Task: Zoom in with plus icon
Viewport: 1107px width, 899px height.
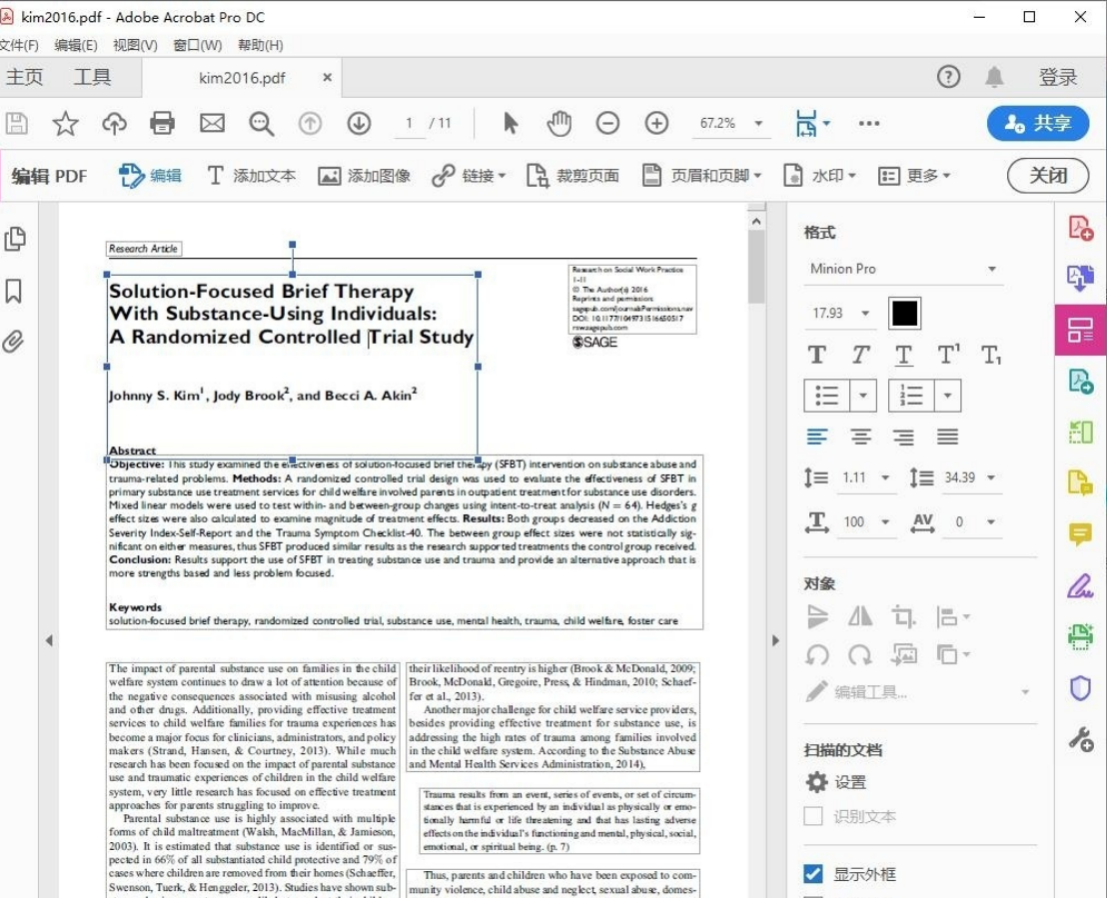Action: pyautogui.click(x=657, y=124)
